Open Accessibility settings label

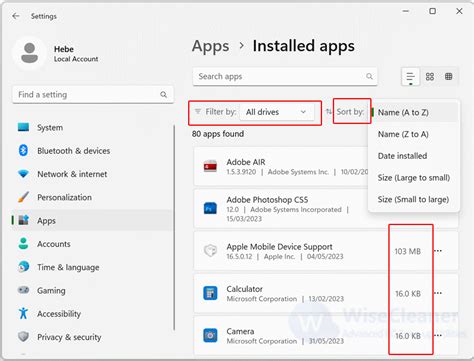(59, 314)
